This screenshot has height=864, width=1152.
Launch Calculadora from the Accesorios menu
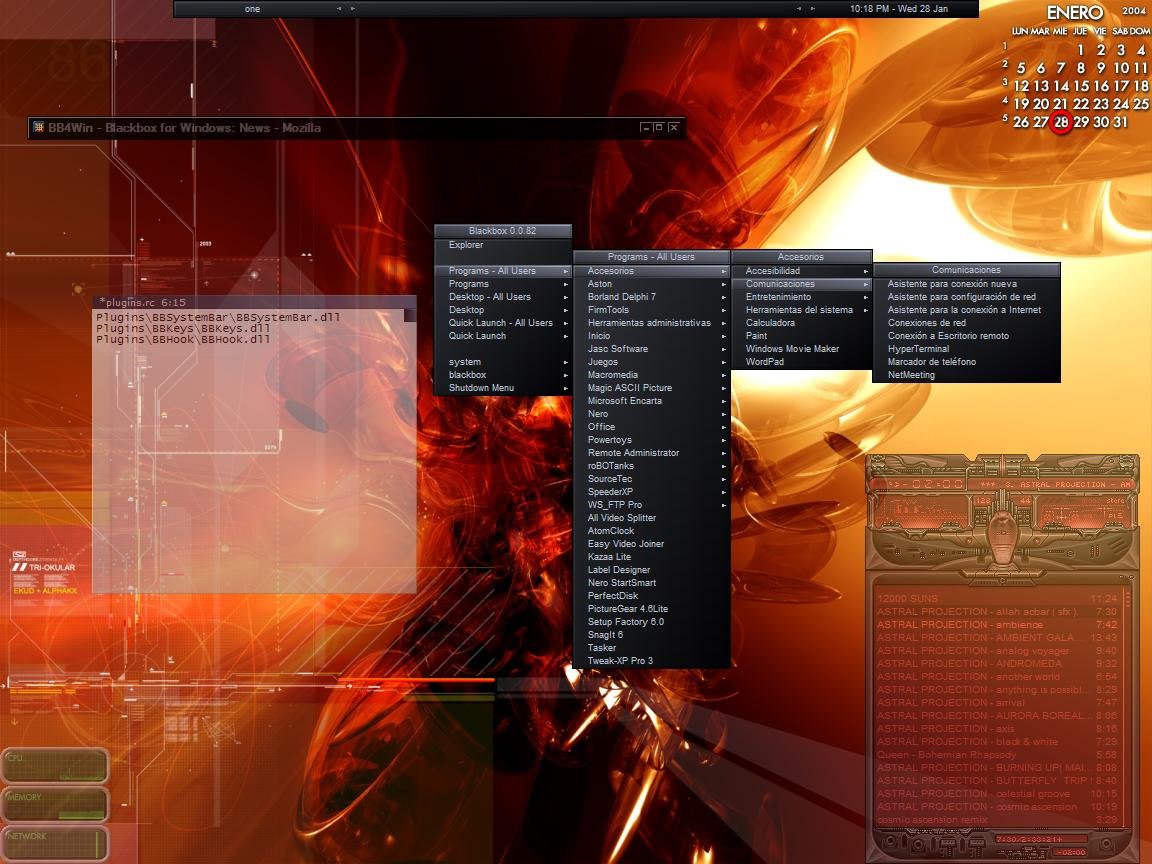802,323
